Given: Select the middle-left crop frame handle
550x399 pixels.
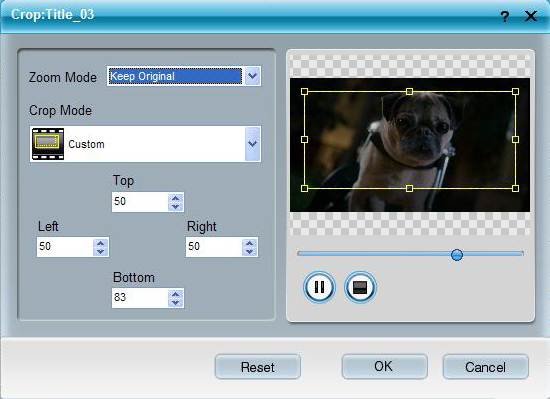Looking at the screenshot, I should click(x=304, y=140).
